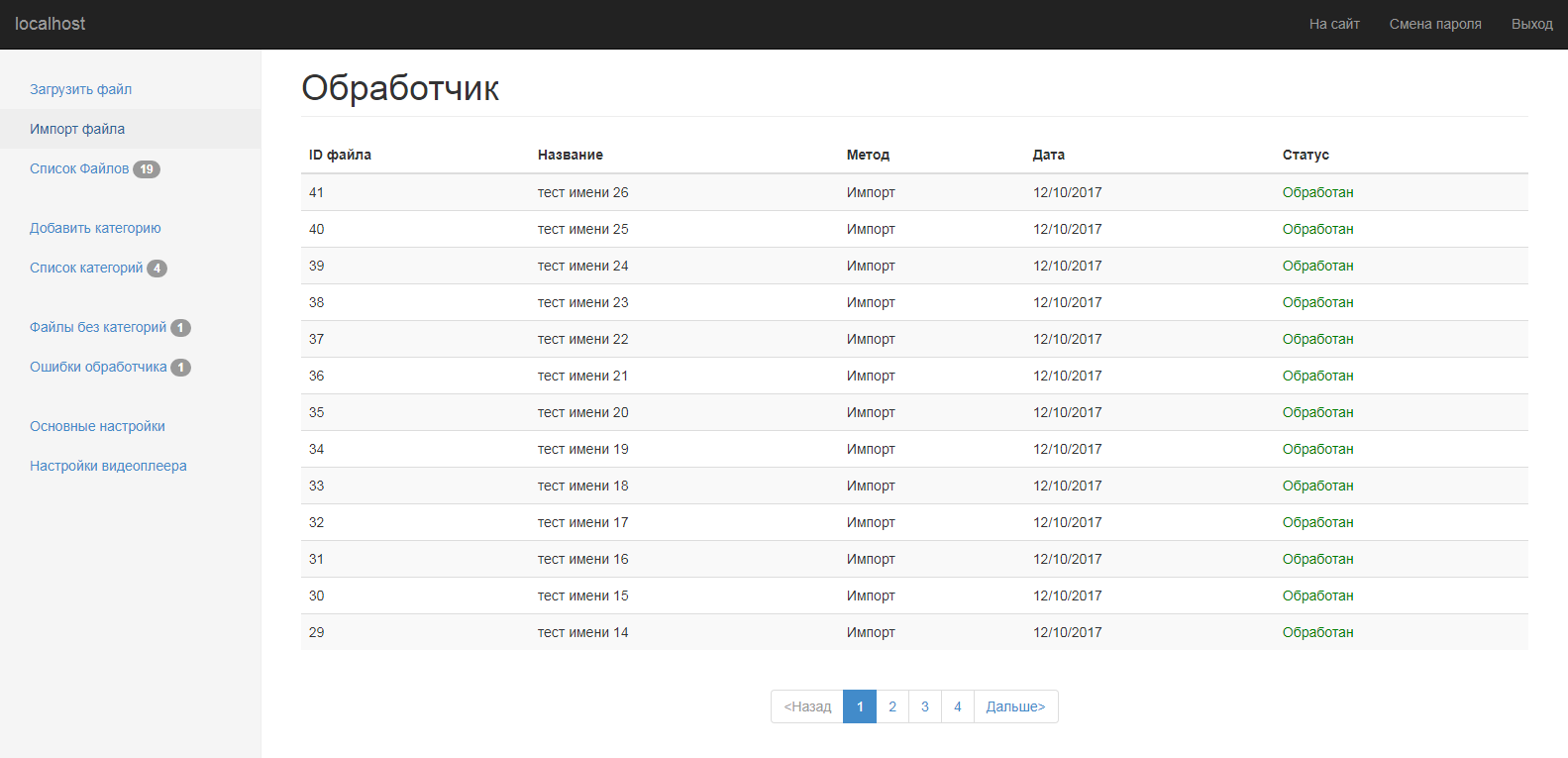Click 'Обработан' status in row 29
This screenshot has width=1568, height=758.
point(1317,632)
